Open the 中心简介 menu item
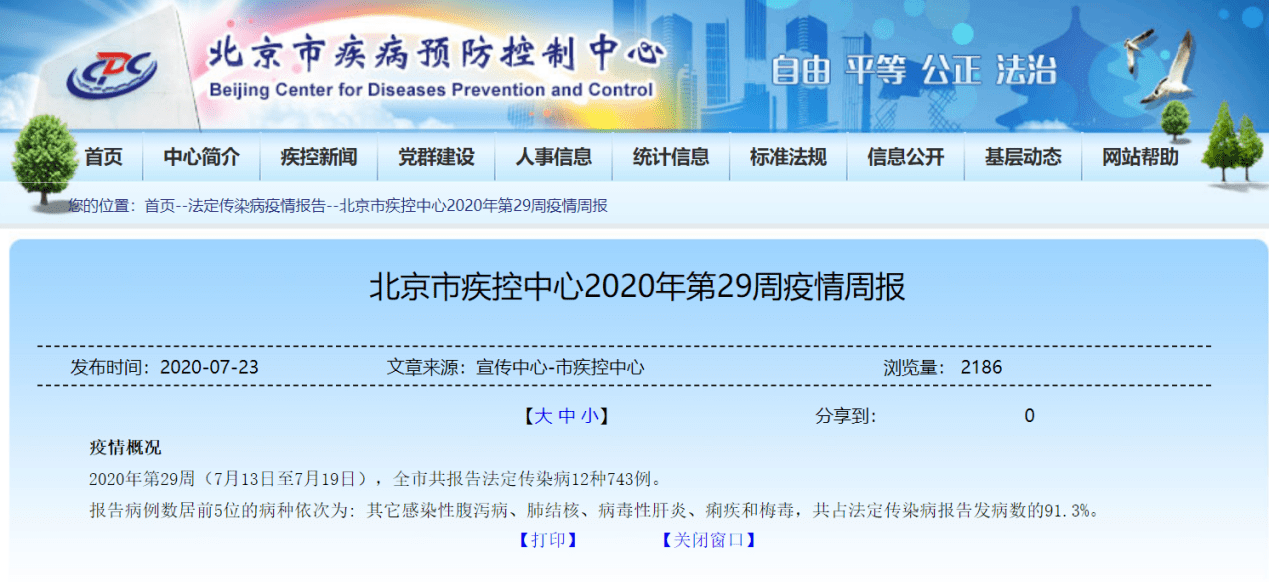Viewport: 1269px width, 582px height. point(202,157)
